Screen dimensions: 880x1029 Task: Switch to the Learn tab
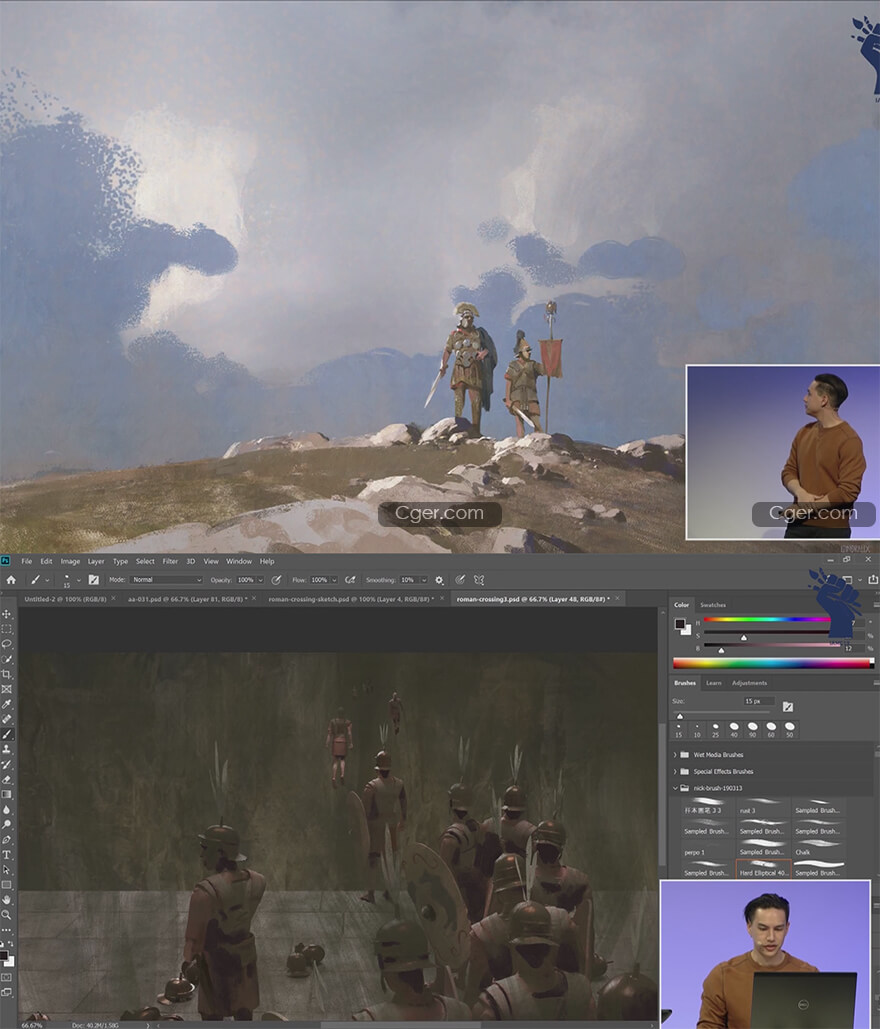(714, 683)
